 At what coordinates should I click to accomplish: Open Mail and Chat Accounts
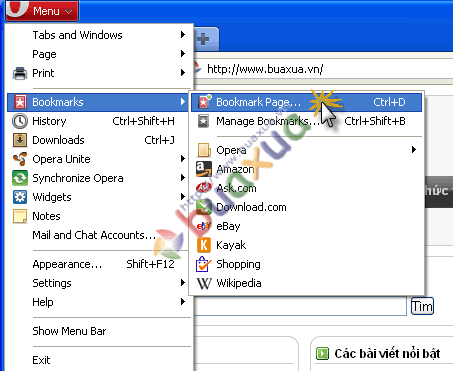(x=99, y=235)
